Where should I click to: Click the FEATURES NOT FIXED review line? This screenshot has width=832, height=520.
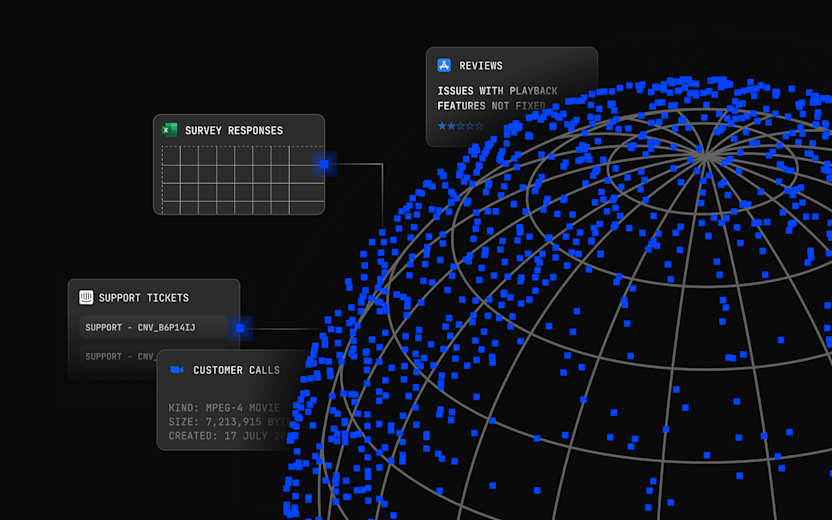point(491,106)
